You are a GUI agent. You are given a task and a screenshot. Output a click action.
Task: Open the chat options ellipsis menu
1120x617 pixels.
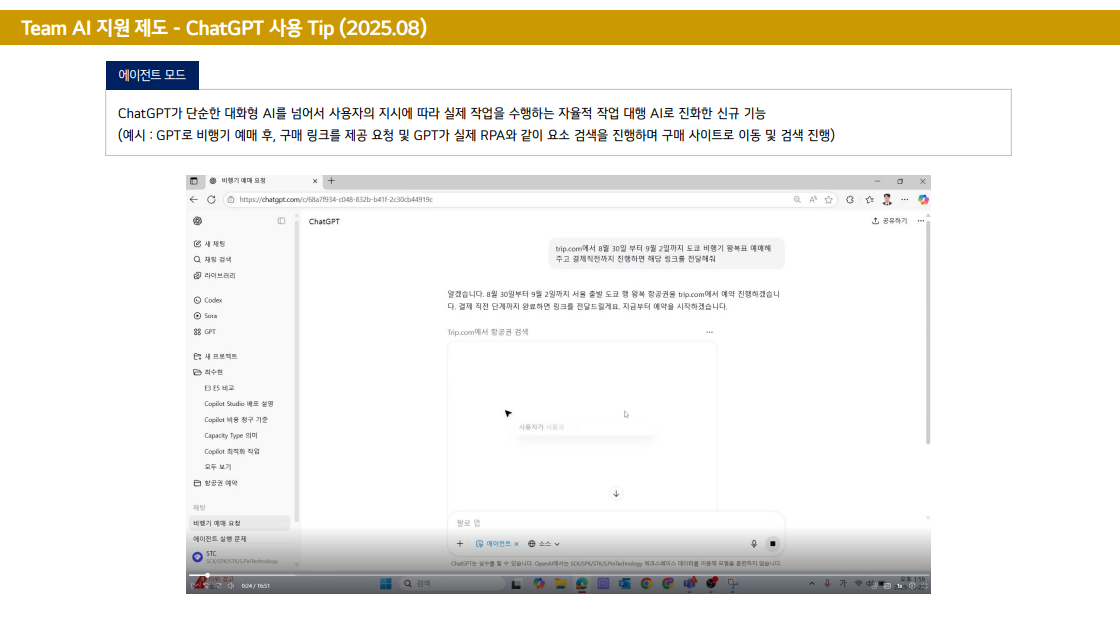click(x=921, y=221)
